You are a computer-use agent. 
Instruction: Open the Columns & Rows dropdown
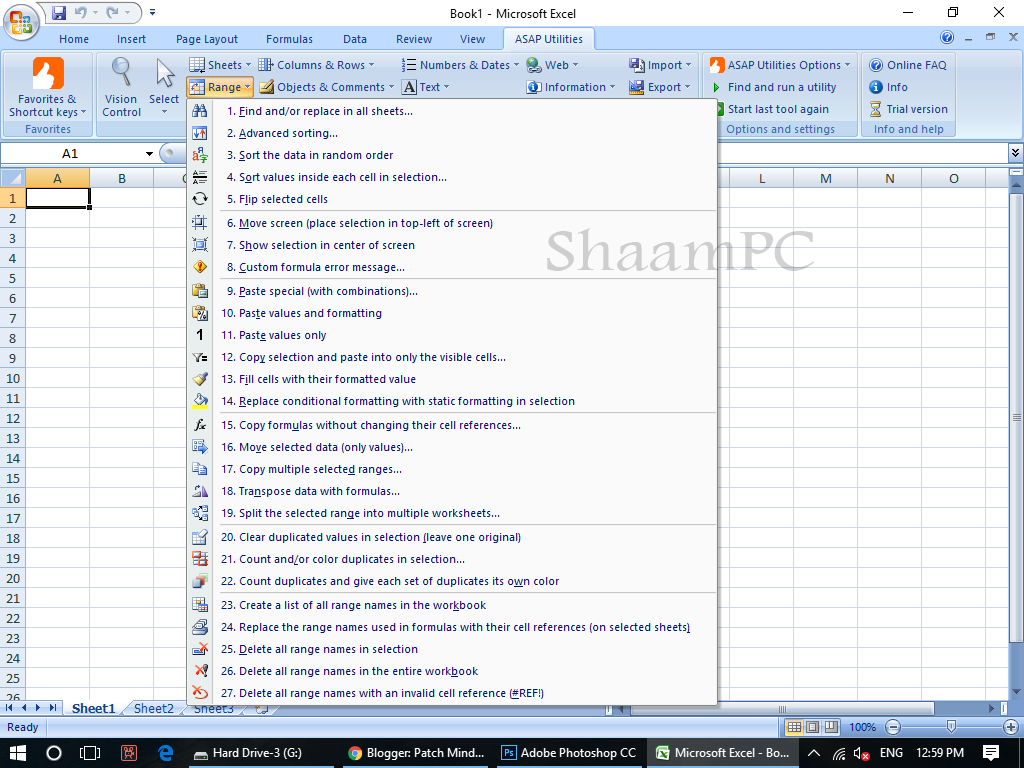pyautogui.click(x=316, y=65)
